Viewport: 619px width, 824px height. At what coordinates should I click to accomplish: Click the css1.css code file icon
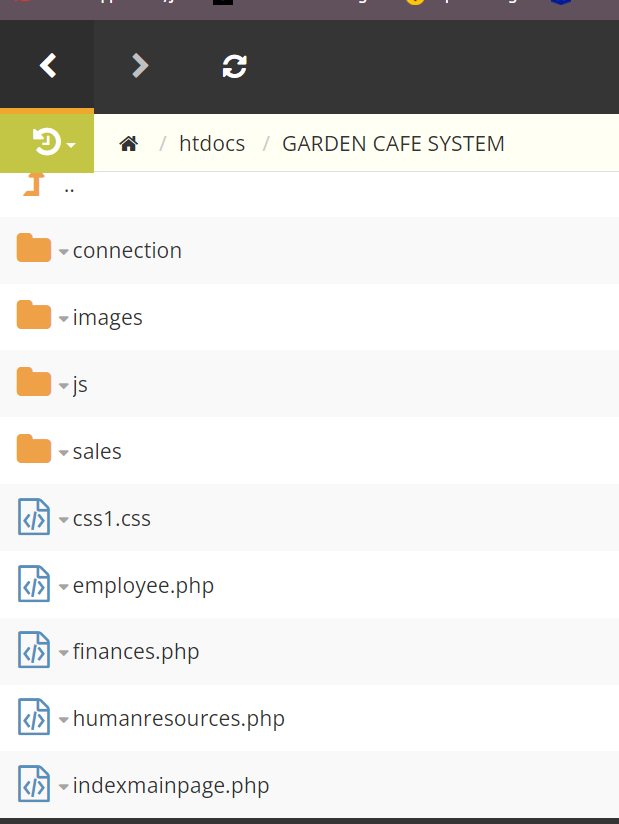point(34,518)
